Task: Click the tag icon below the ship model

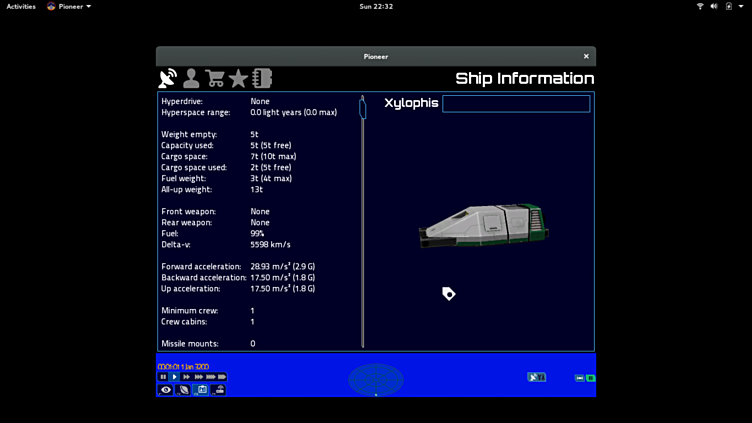Action: click(x=449, y=293)
